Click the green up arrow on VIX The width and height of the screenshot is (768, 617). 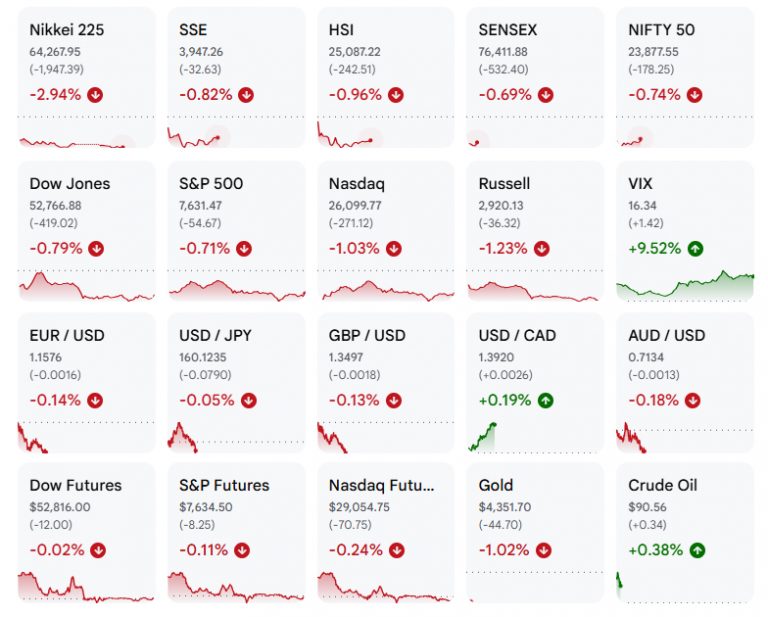point(695,249)
